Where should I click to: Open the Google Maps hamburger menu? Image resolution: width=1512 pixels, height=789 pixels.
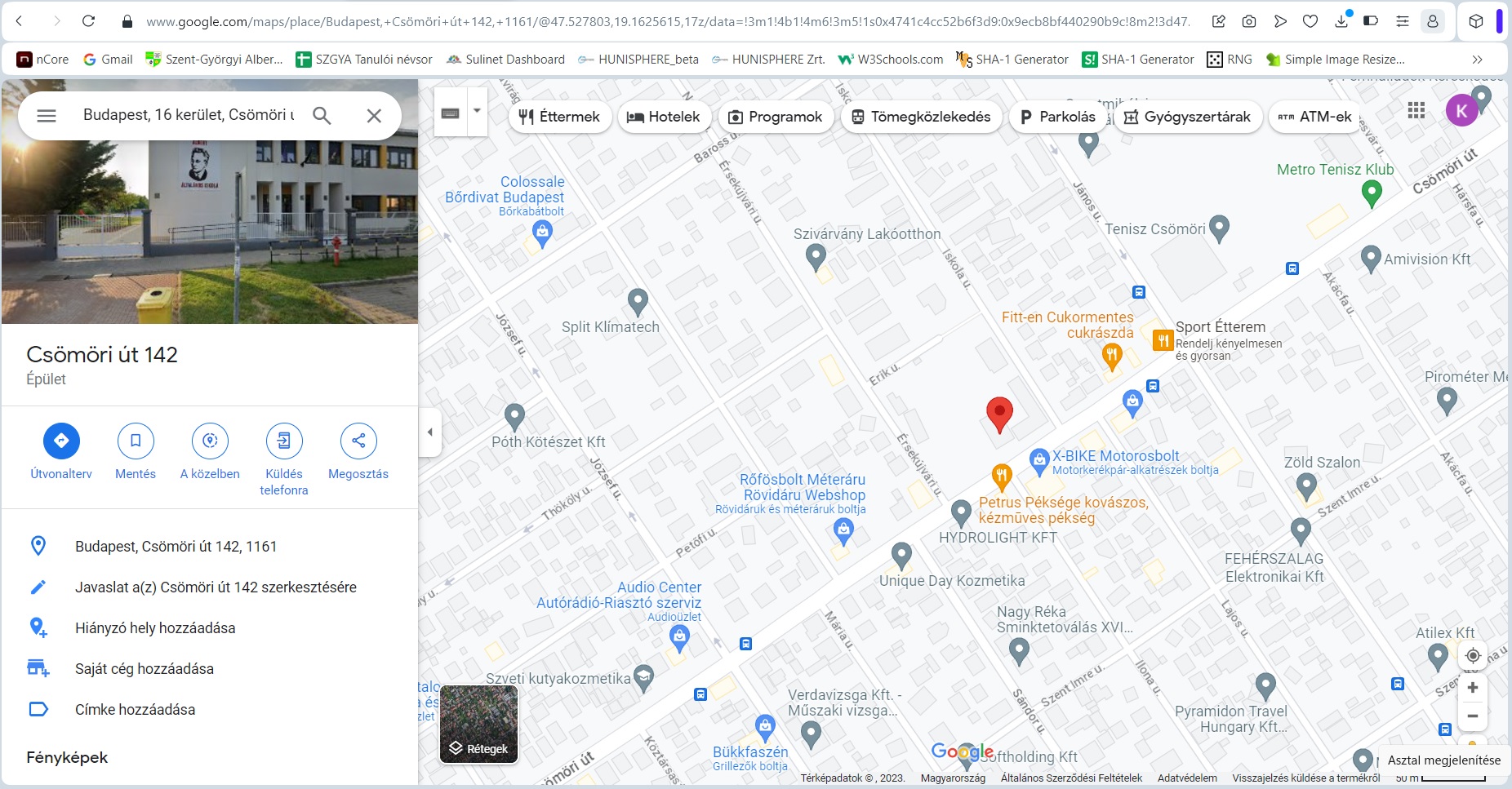point(47,116)
